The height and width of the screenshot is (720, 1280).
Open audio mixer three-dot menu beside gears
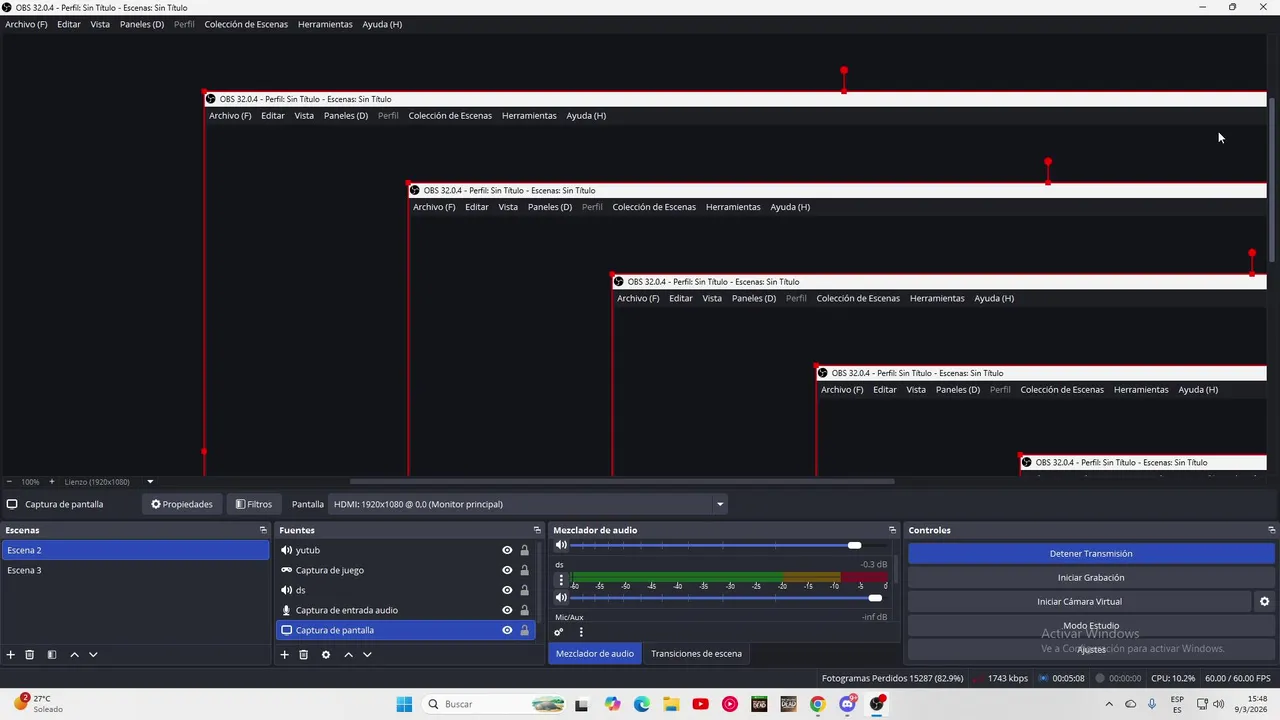point(581,632)
